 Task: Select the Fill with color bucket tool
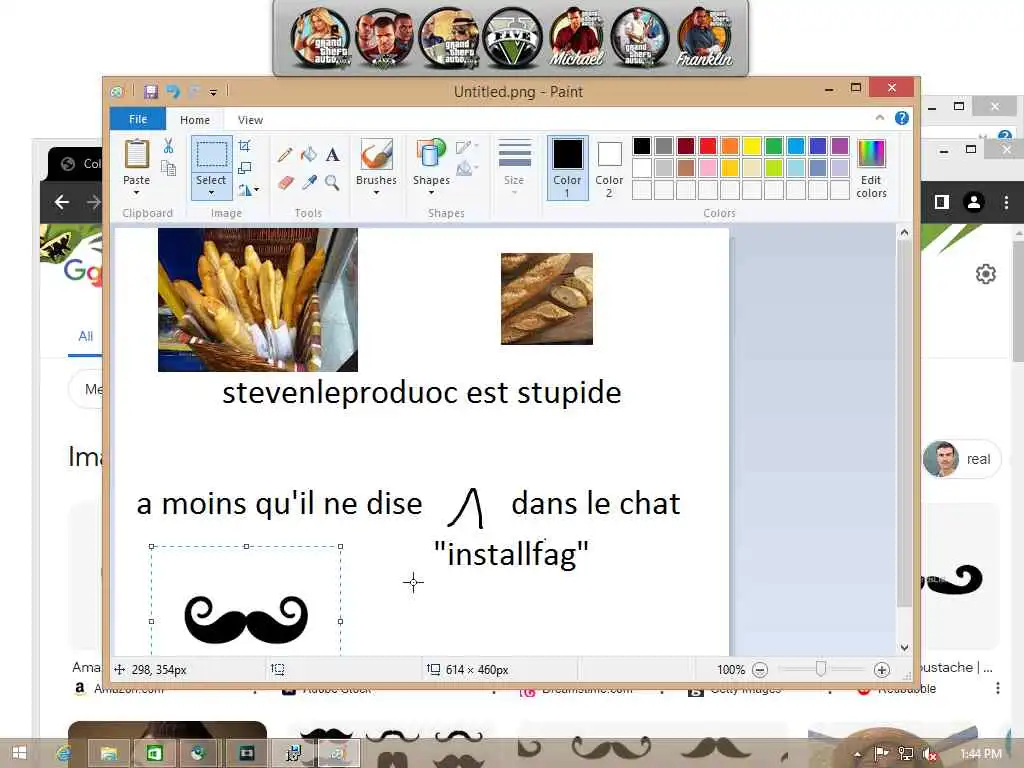(x=308, y=155)
